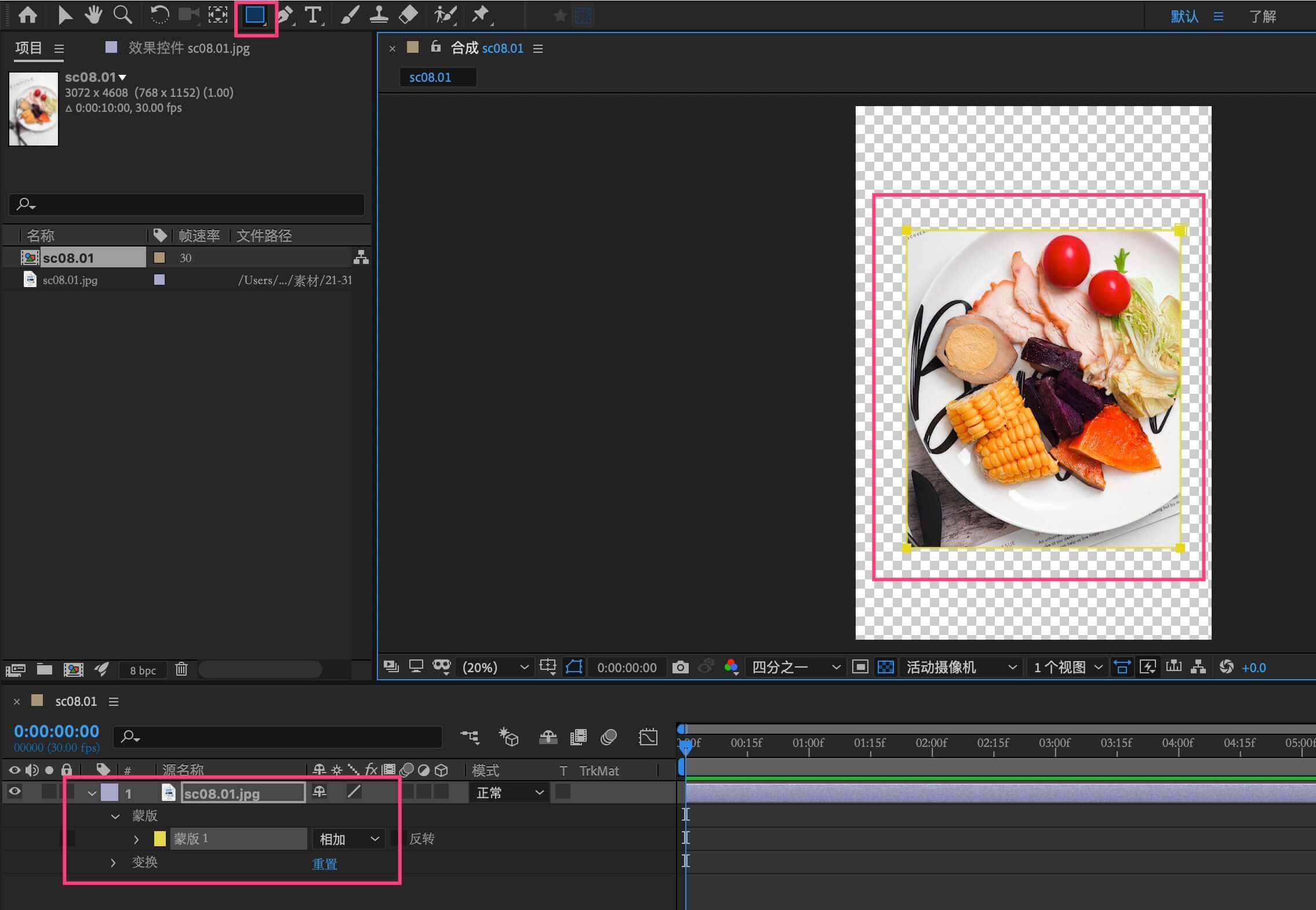Open the 四分之一 resolution dropdown

(795, 667)
